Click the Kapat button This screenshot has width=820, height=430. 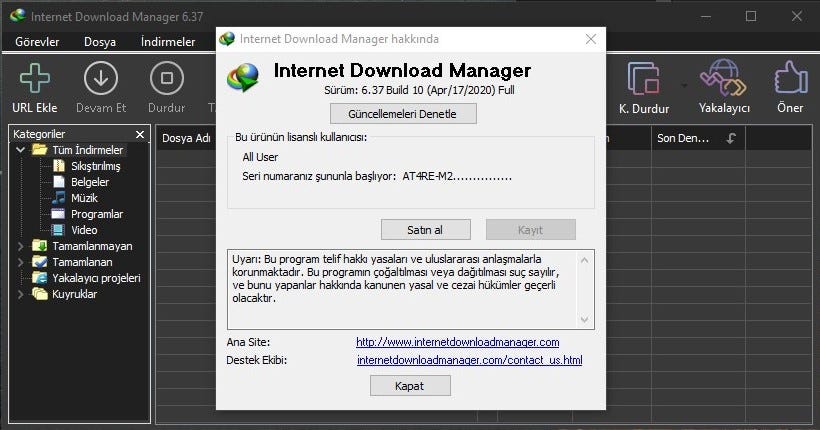tap(410, 386)
